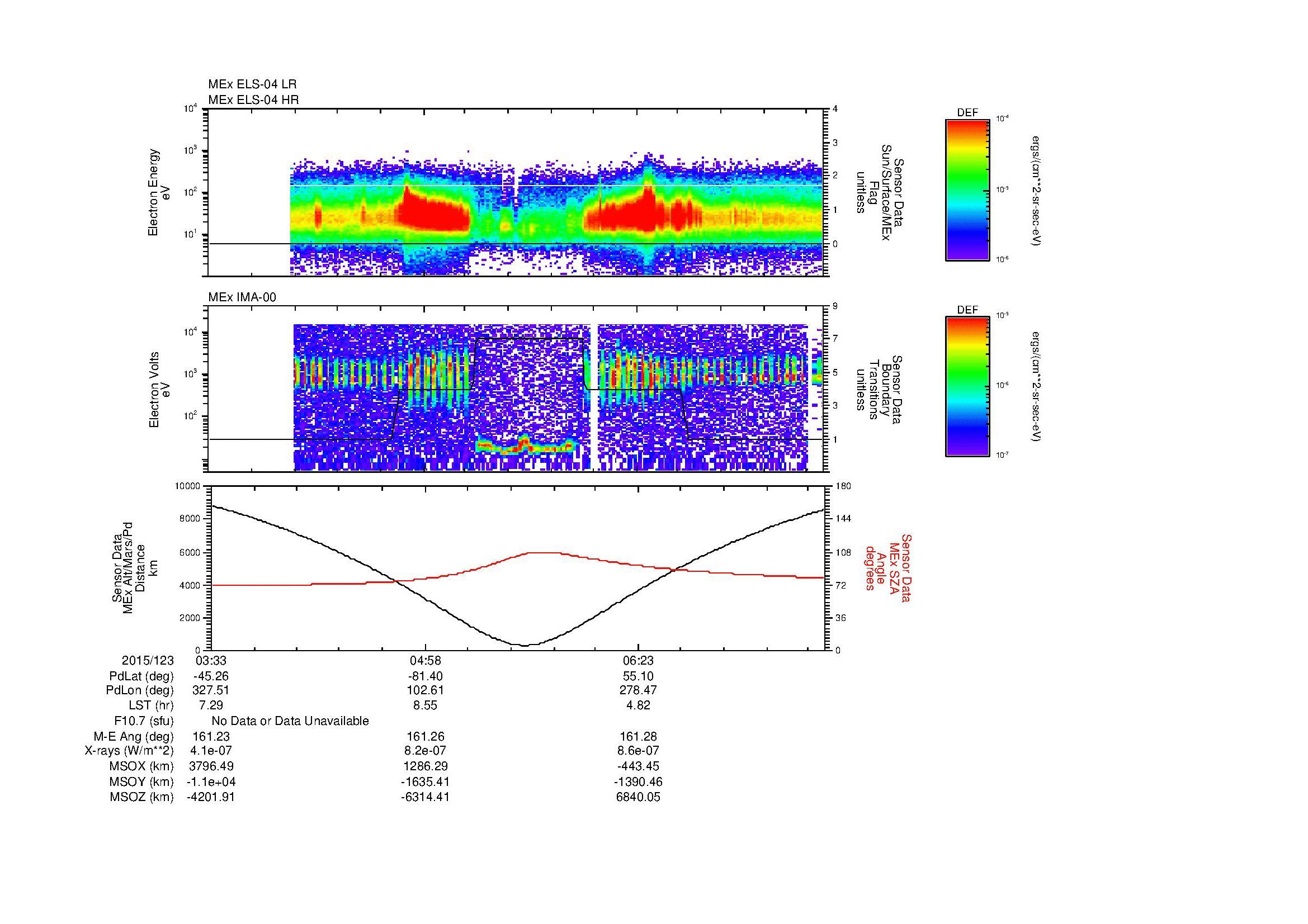The height and width of the screenshot is (924, 1308).
Task: Click PdLon value '102.61'
Action: tap(425, 690)
